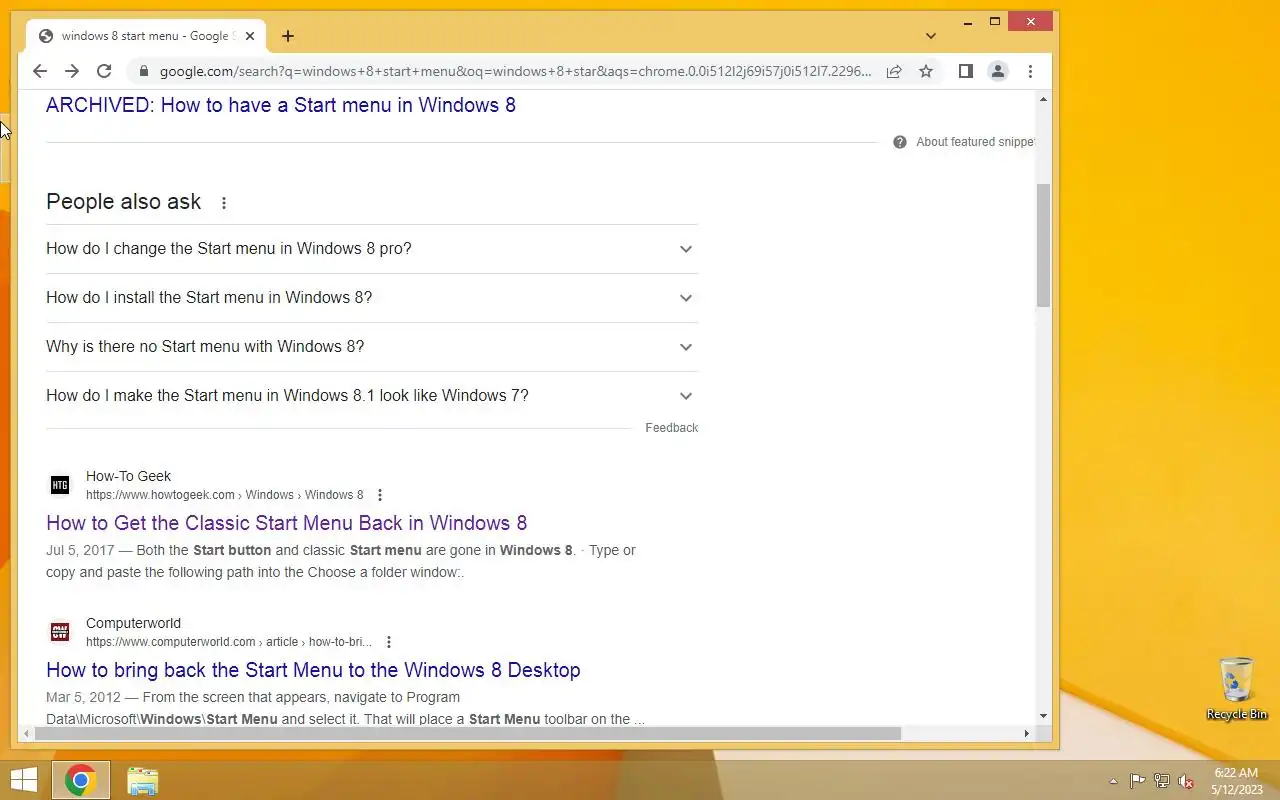
Task: Click the muted volume tray icon
Action: click(1186, 781)
